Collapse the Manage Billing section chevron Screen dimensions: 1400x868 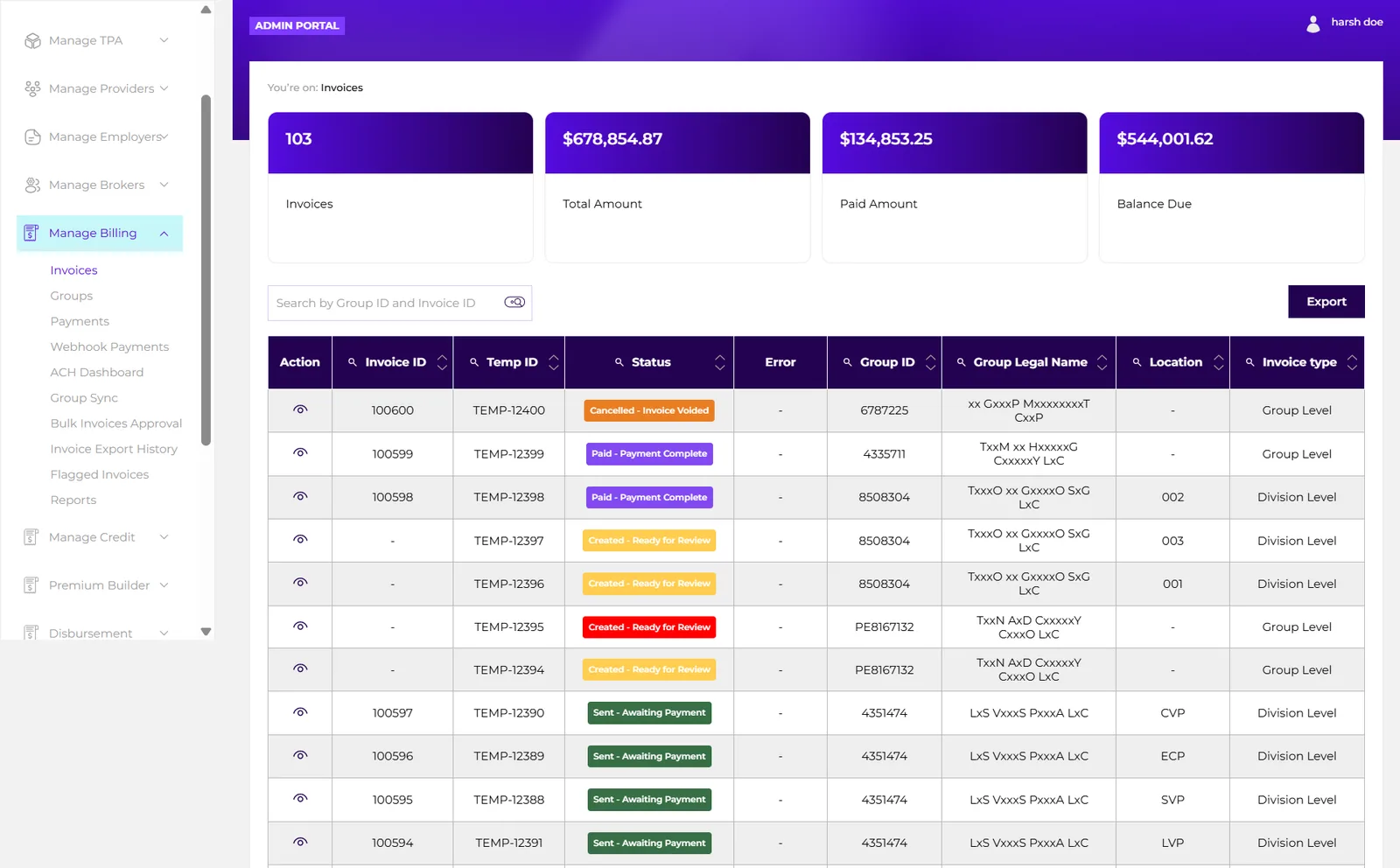click(x=164, y=234)
